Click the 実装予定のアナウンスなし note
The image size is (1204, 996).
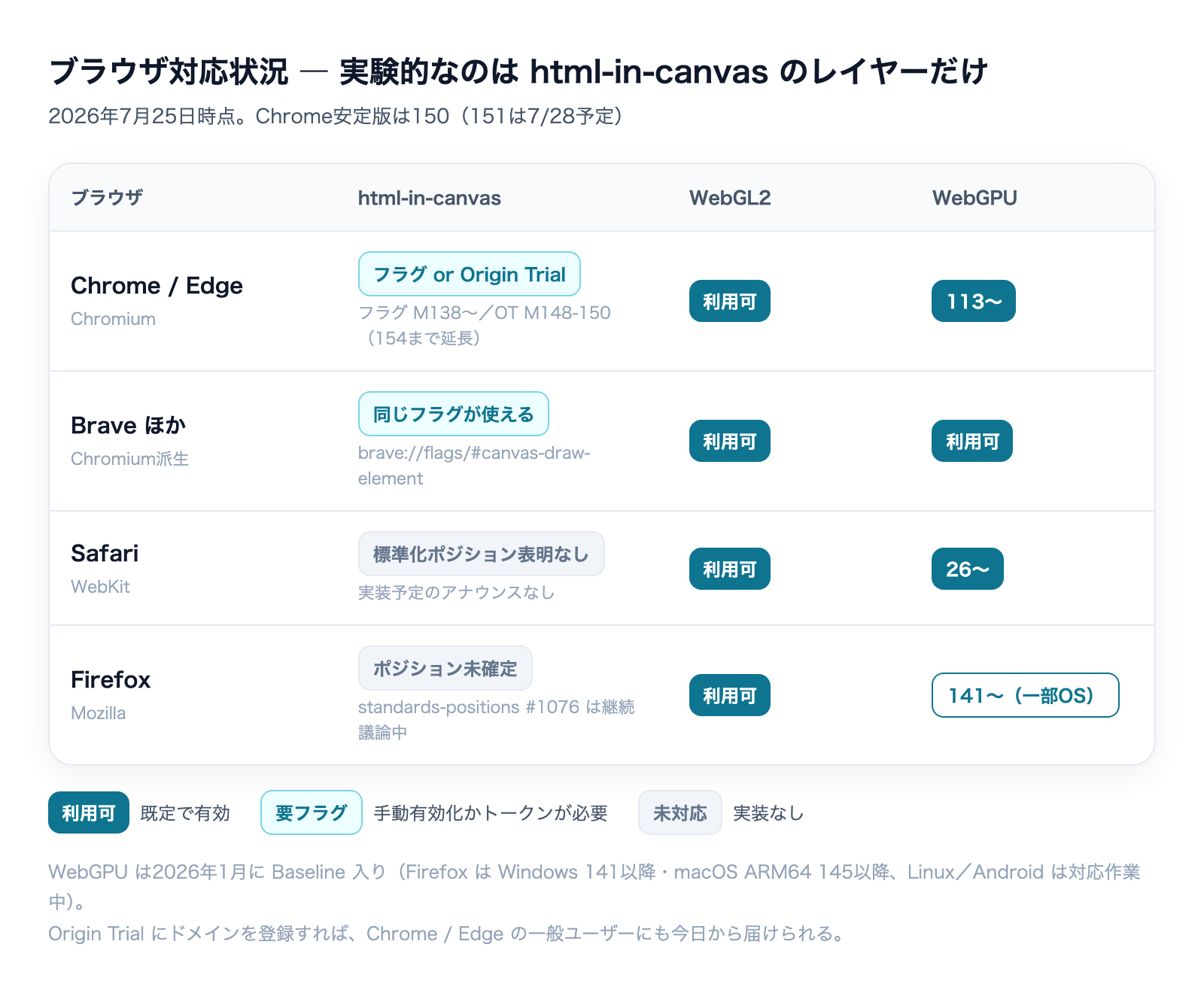coord(456,593)
